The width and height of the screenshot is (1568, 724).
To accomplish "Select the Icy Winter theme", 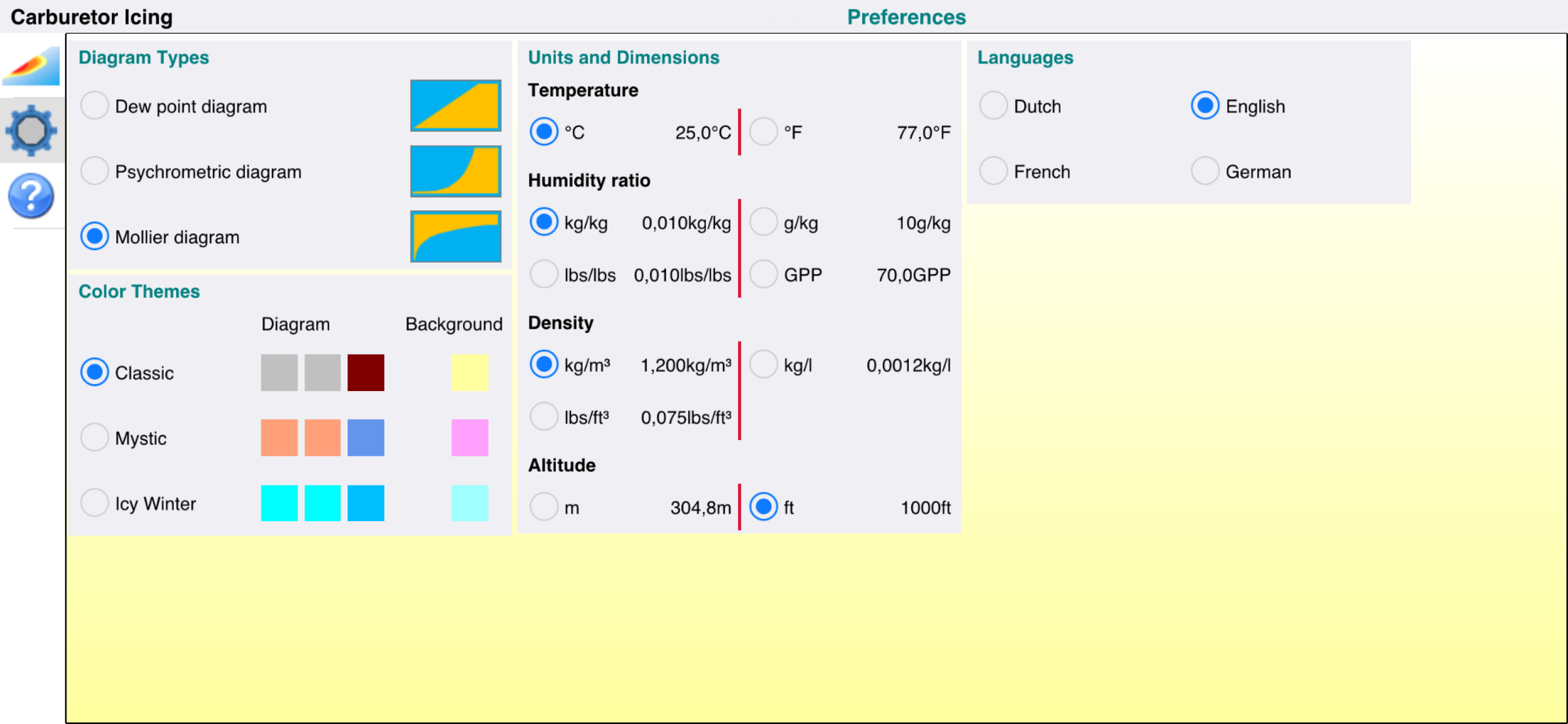I will 94,503.
